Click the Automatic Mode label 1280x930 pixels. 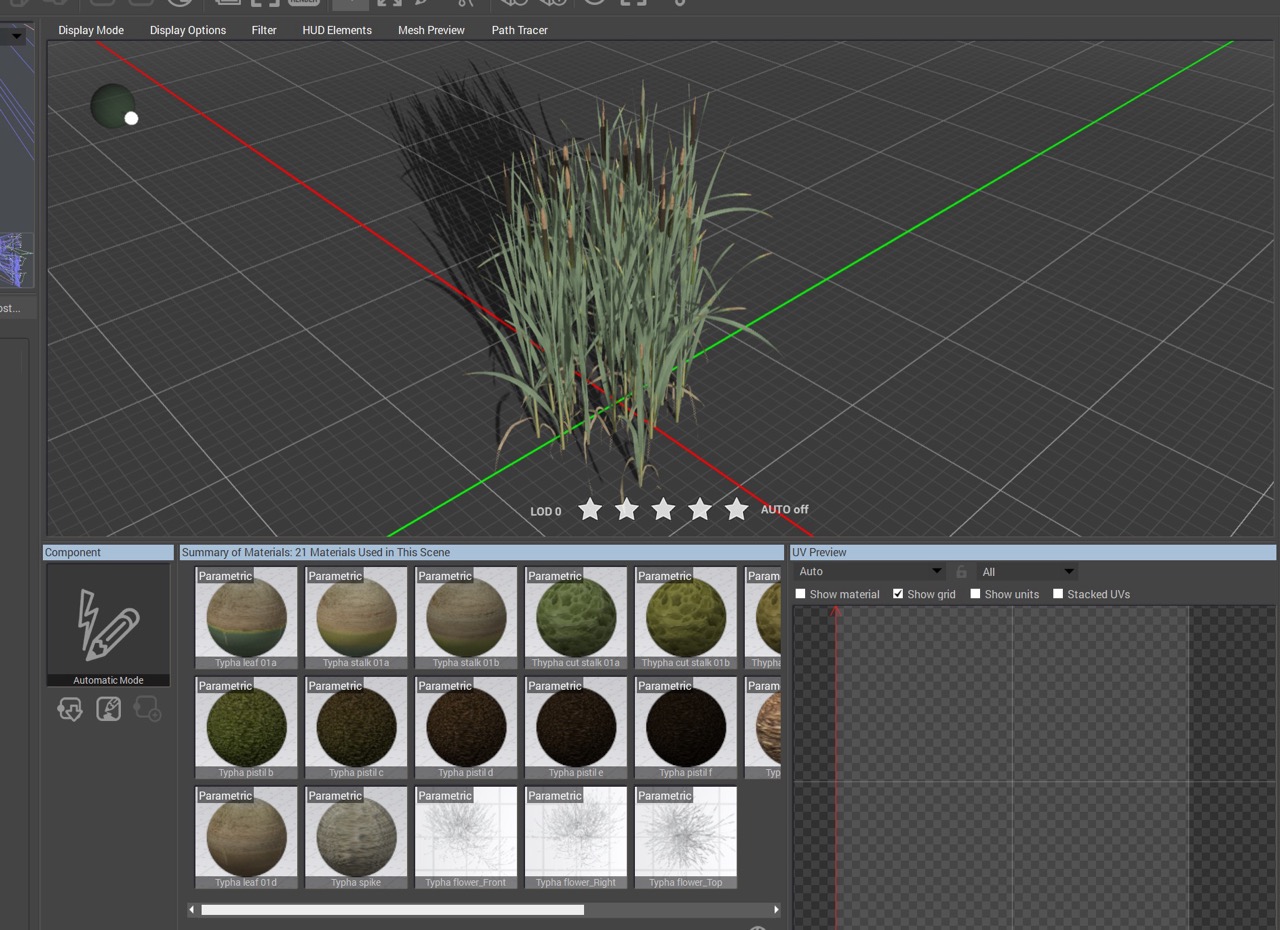coord(108,680)
